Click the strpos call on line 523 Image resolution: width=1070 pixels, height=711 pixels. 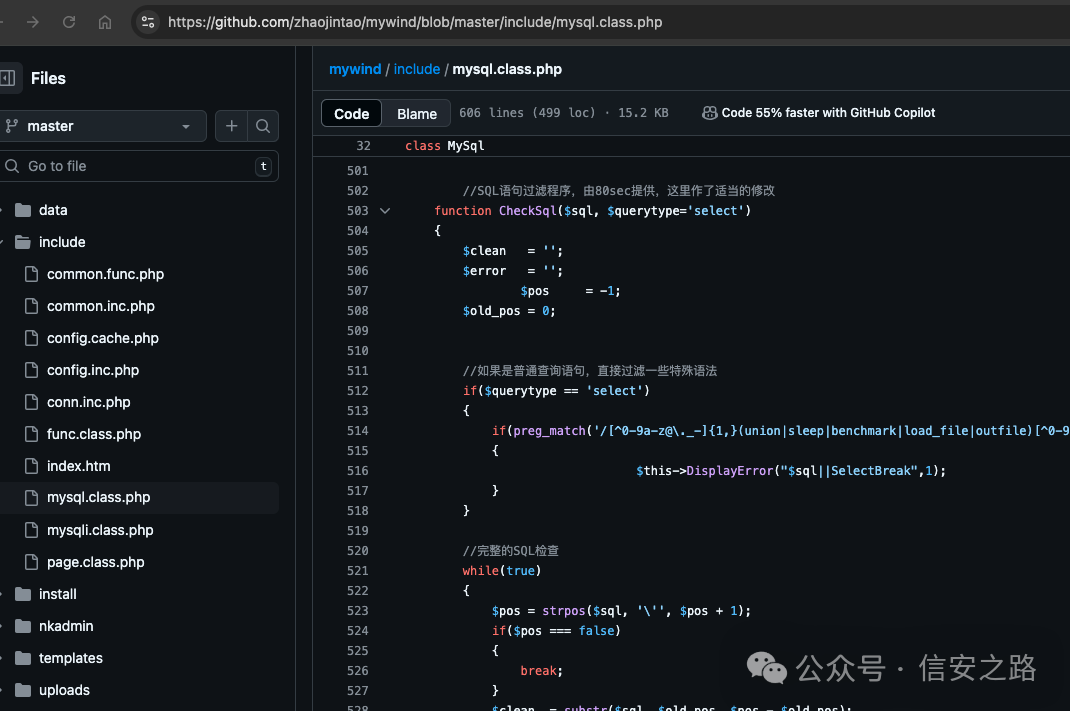point(564,611)
